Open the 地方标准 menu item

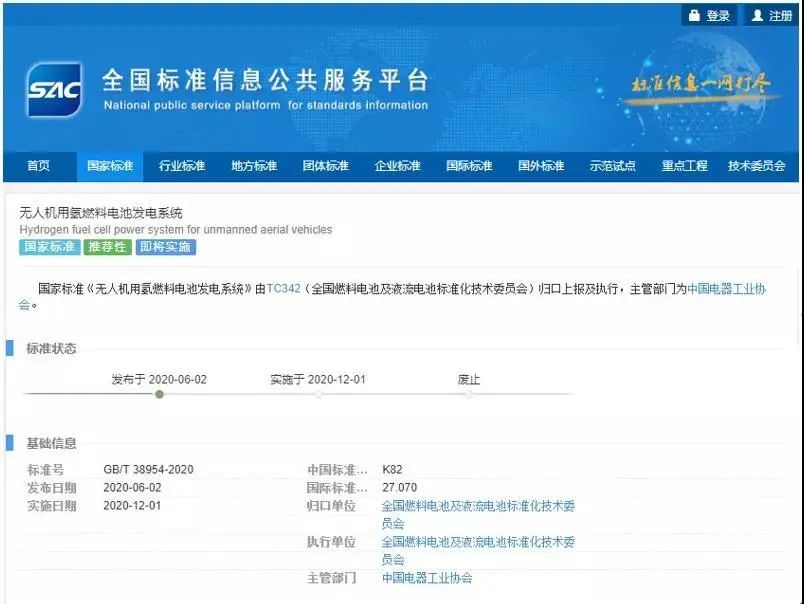254,166
